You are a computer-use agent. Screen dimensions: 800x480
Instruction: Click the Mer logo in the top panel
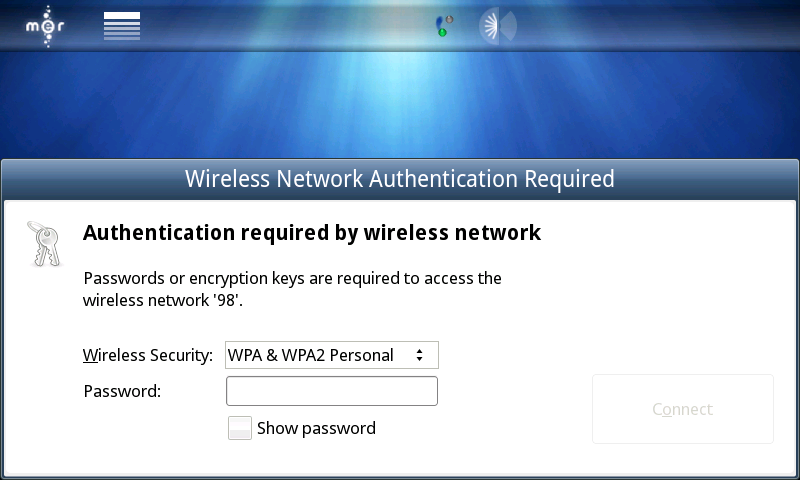coord(45,26)
